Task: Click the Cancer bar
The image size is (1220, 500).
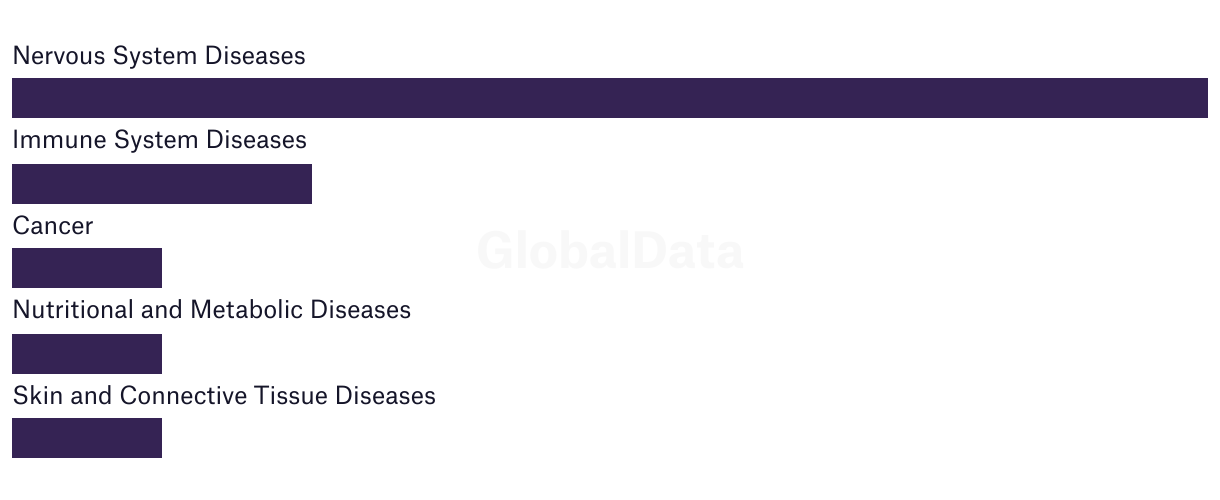Action: point(87,268)
